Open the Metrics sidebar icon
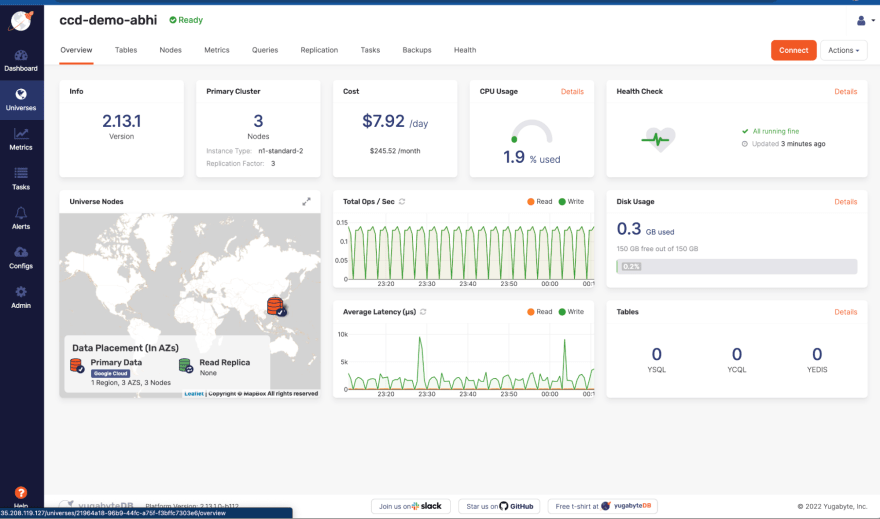Image resolution: width=880 pixels, height=519 pixels. 21,138
